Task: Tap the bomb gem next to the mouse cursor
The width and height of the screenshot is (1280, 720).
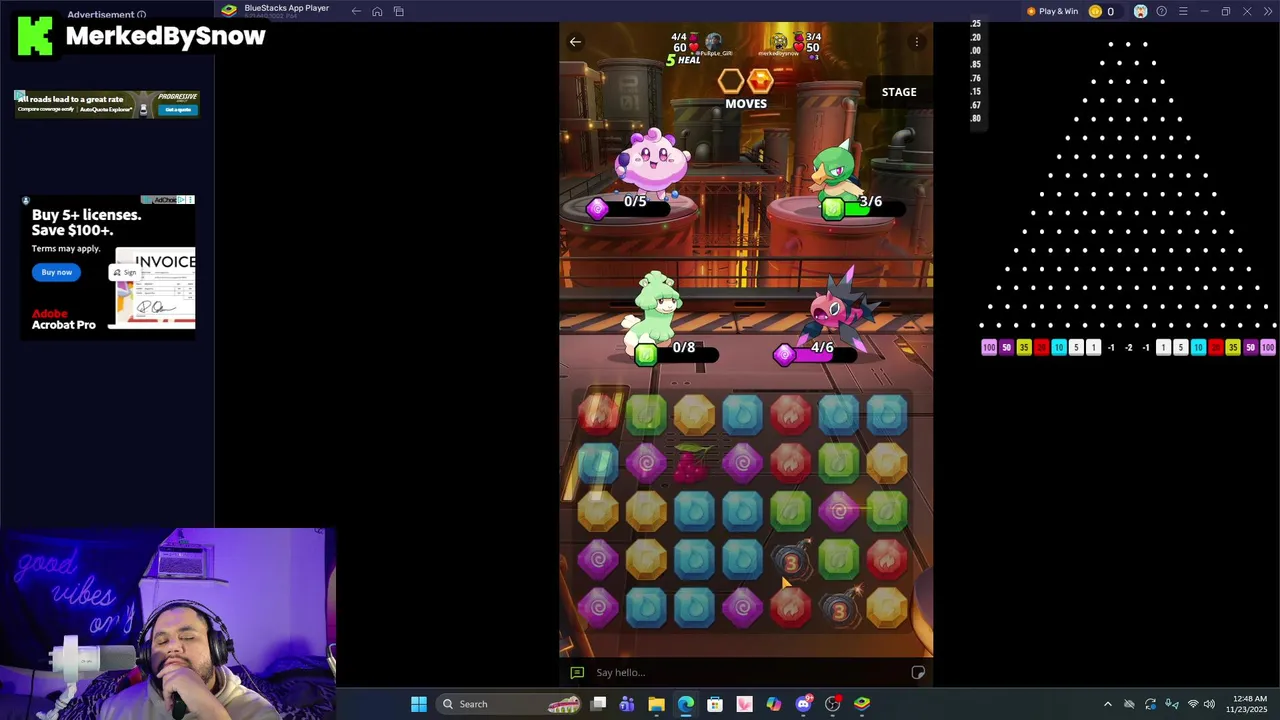Action: 790,561
